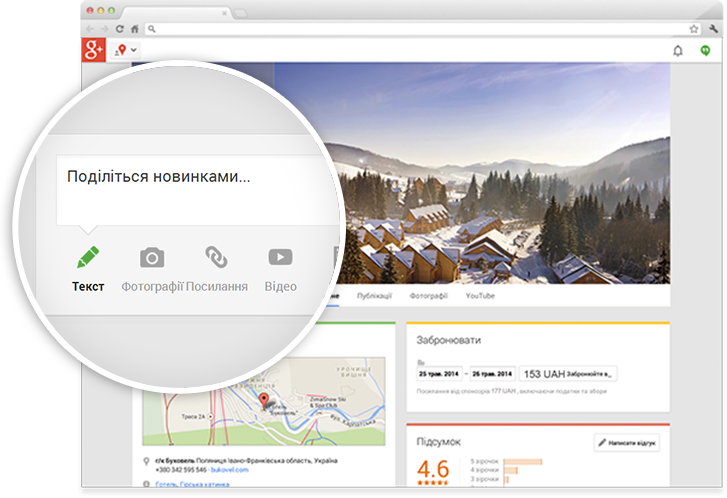Click the '4 зірочки' rating bar

pyautogui.click(x=510, y=470)
